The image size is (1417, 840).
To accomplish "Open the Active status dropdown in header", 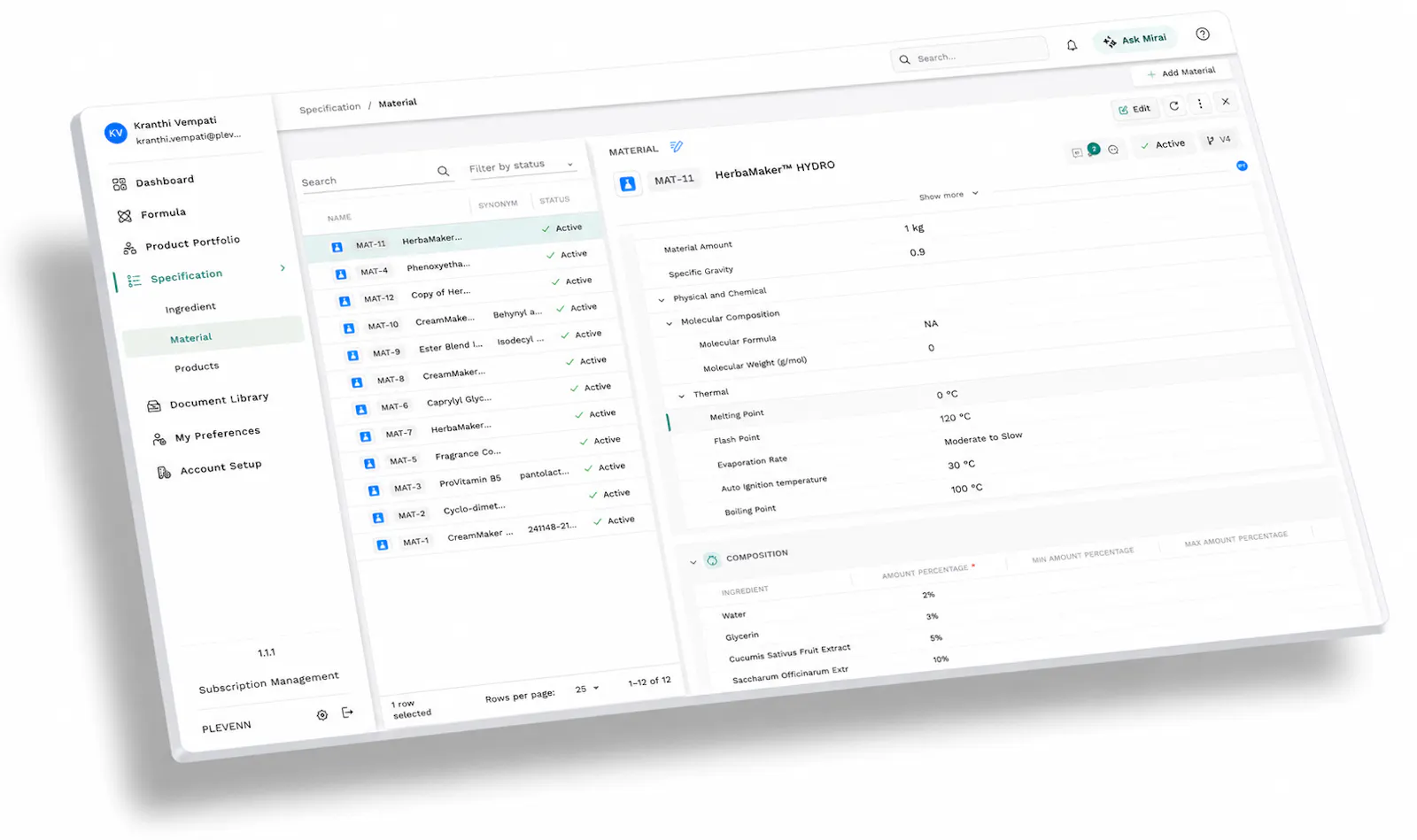I will point(1163,144).
